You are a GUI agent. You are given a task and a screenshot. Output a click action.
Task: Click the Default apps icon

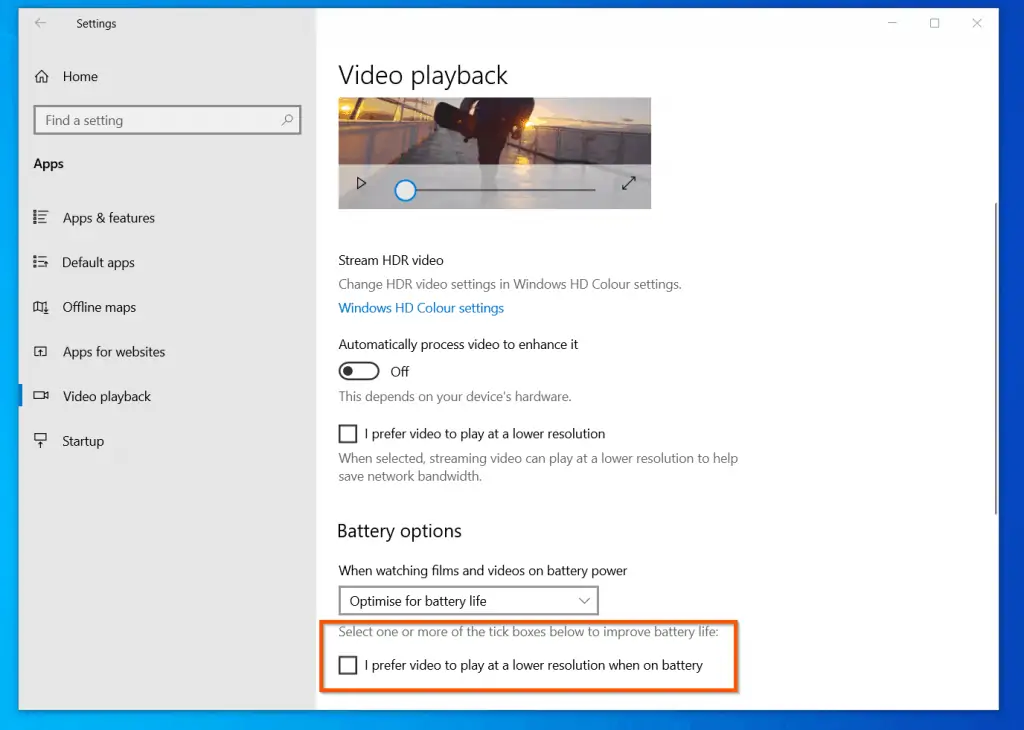pos(41,262)
